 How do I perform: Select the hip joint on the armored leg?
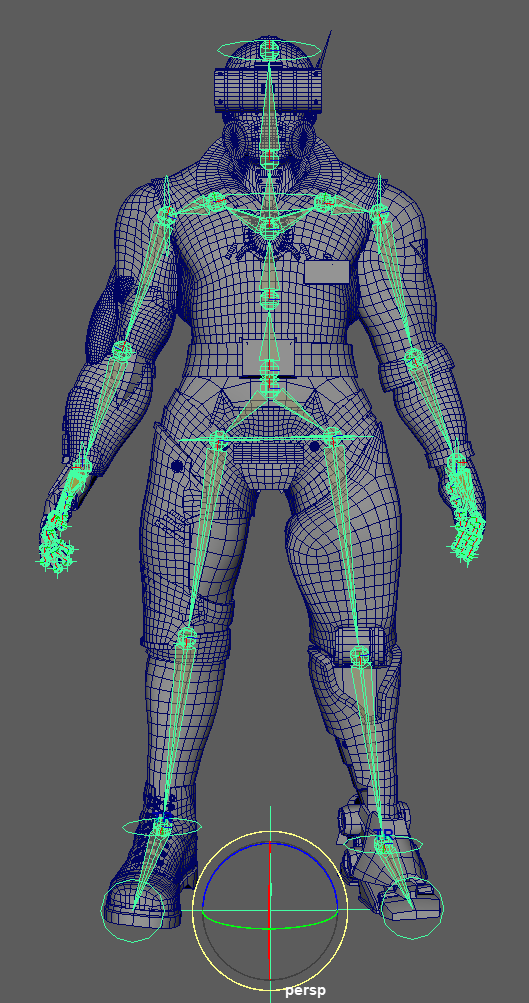coord(331,439)
